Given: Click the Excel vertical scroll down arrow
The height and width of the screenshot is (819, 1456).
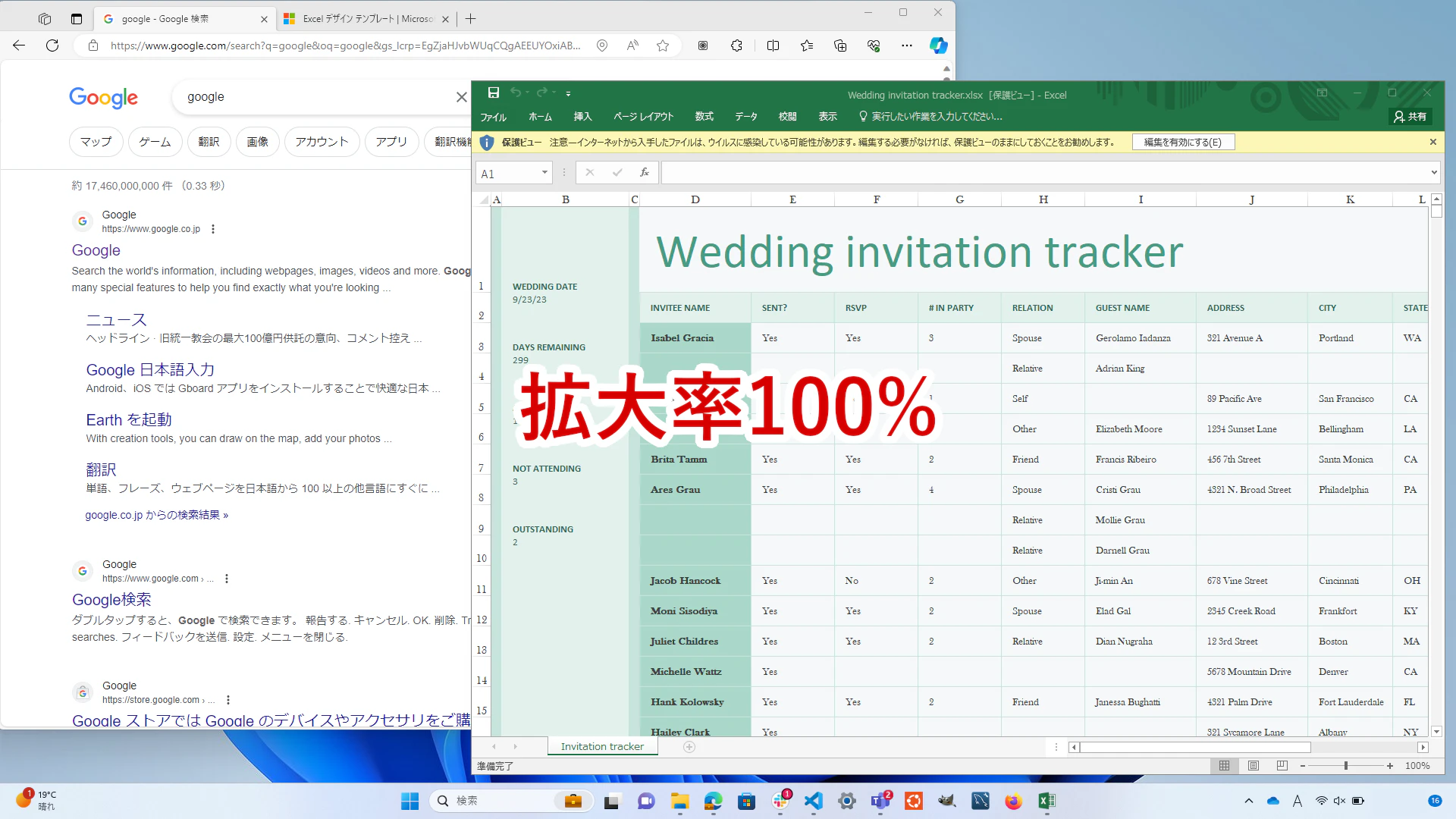Looking at the screenshot, I should [x=1436, y=732].
